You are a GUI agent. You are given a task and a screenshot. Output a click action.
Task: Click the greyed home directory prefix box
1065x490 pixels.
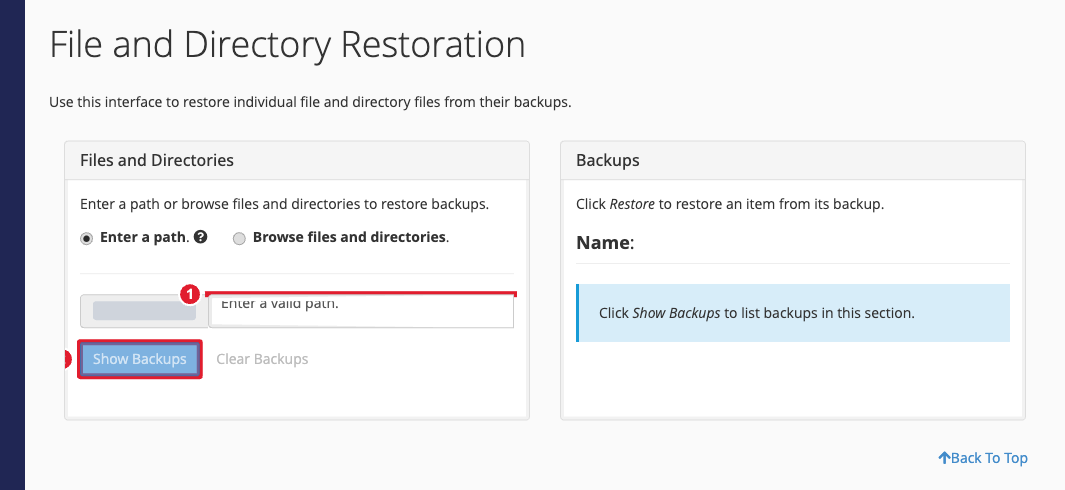(x=144, y=311)
